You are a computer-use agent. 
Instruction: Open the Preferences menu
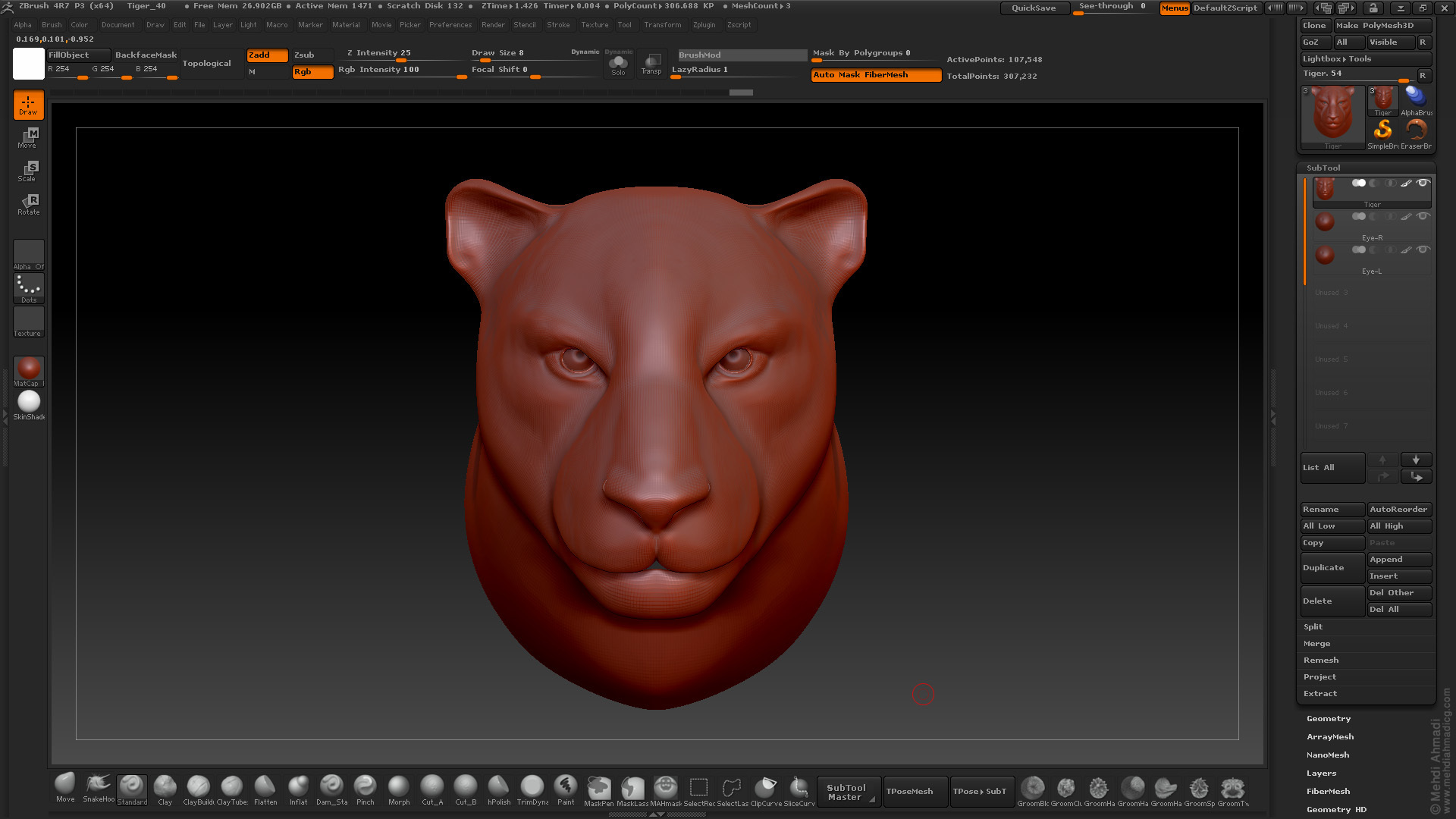point(450,24)
